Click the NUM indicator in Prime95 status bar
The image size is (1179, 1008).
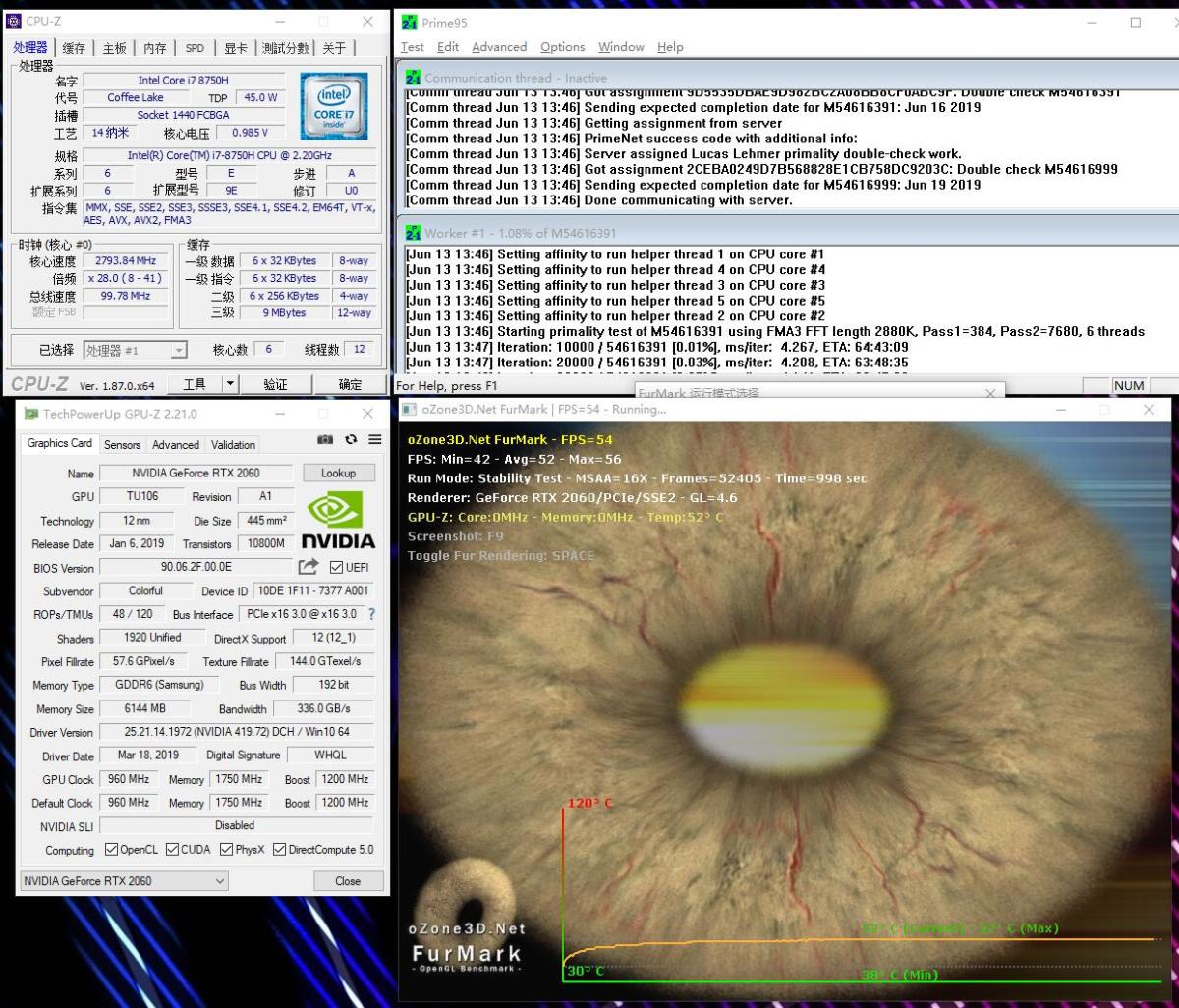1128,386
